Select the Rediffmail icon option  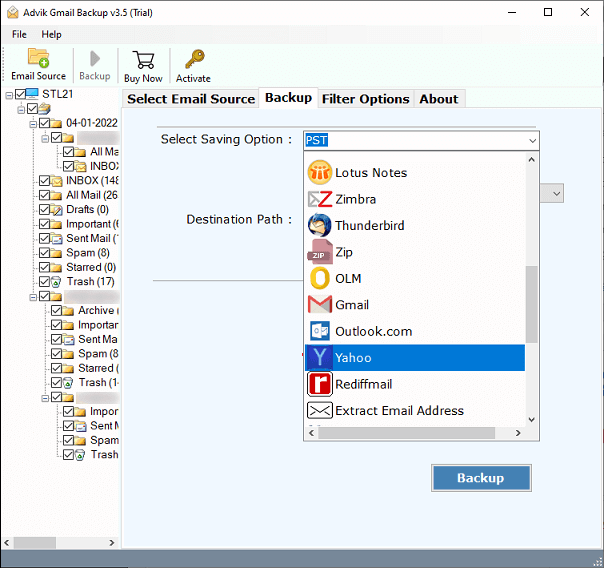[320, 384]
